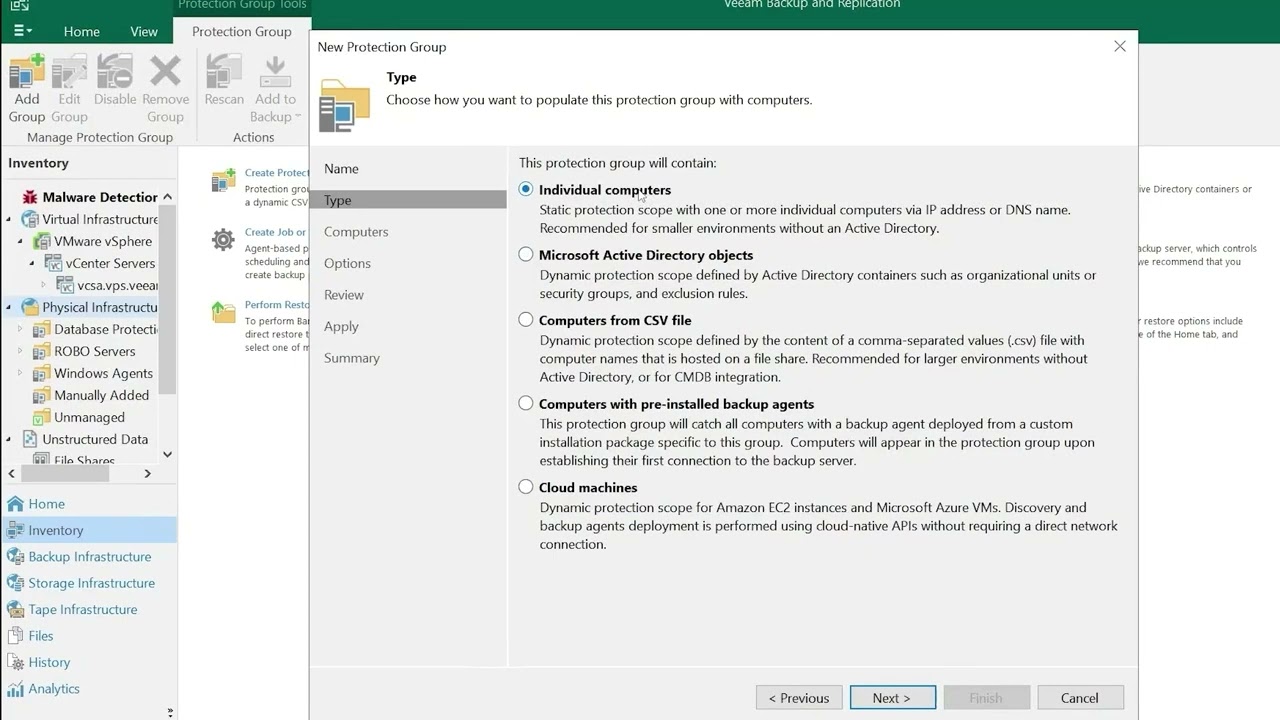Open the View ribbon tab
Screen dimensions: 1280x720
point(144,31)
